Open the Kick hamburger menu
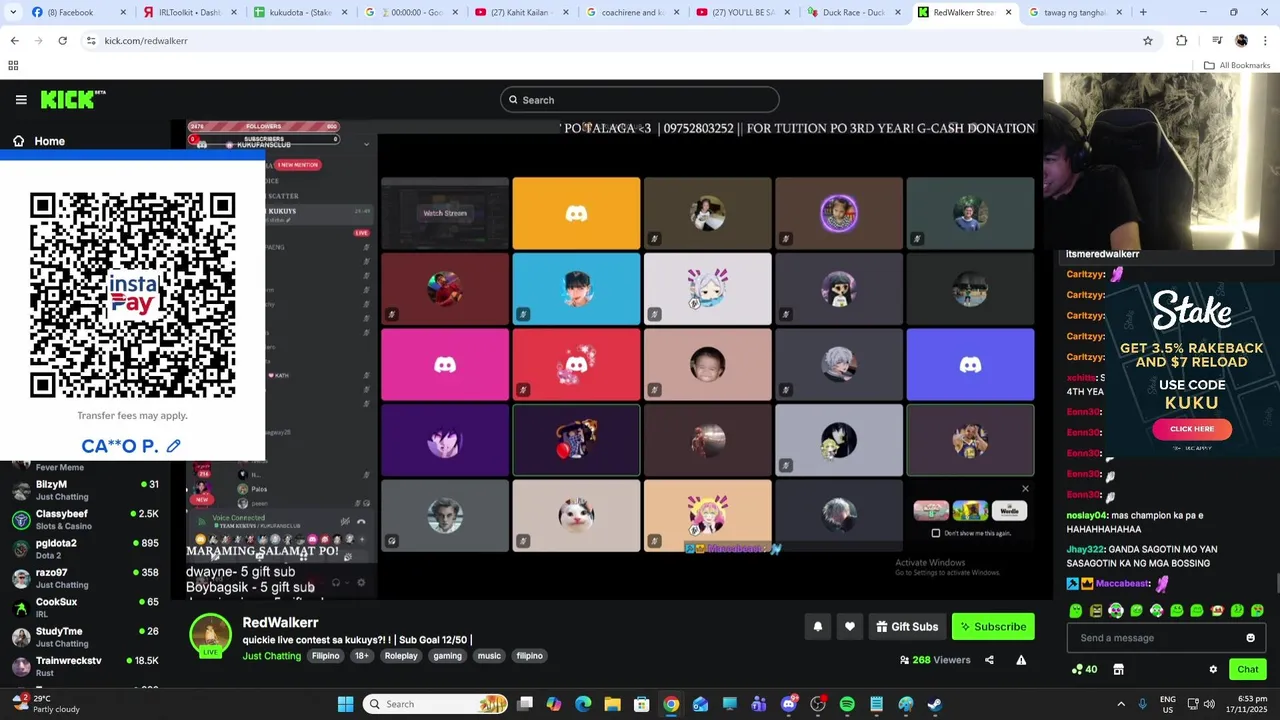This screenshot has width=1280, height=720. [x=21, y=100]
